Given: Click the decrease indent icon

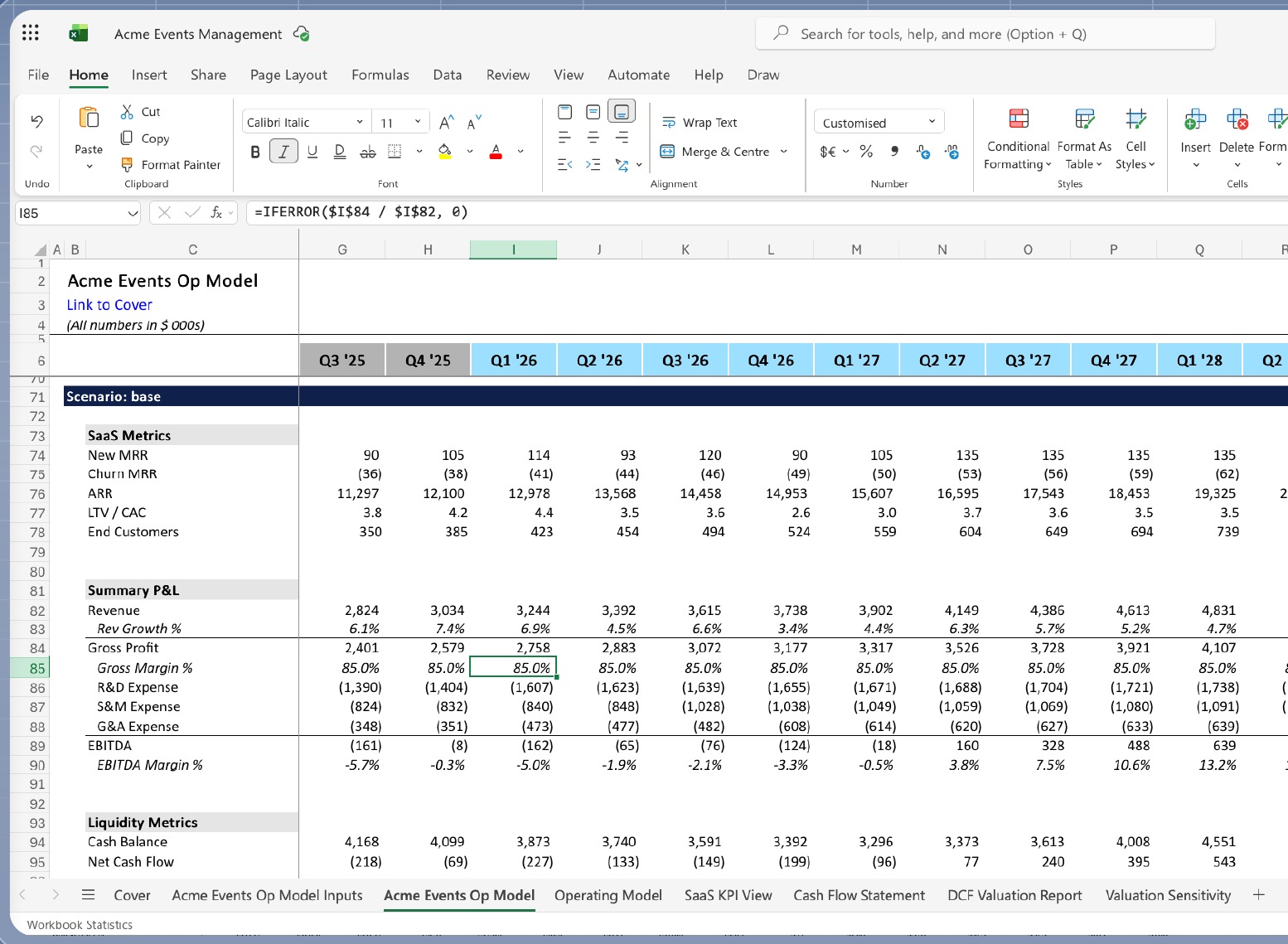Looking at the screenshot, I should point(565,165).
